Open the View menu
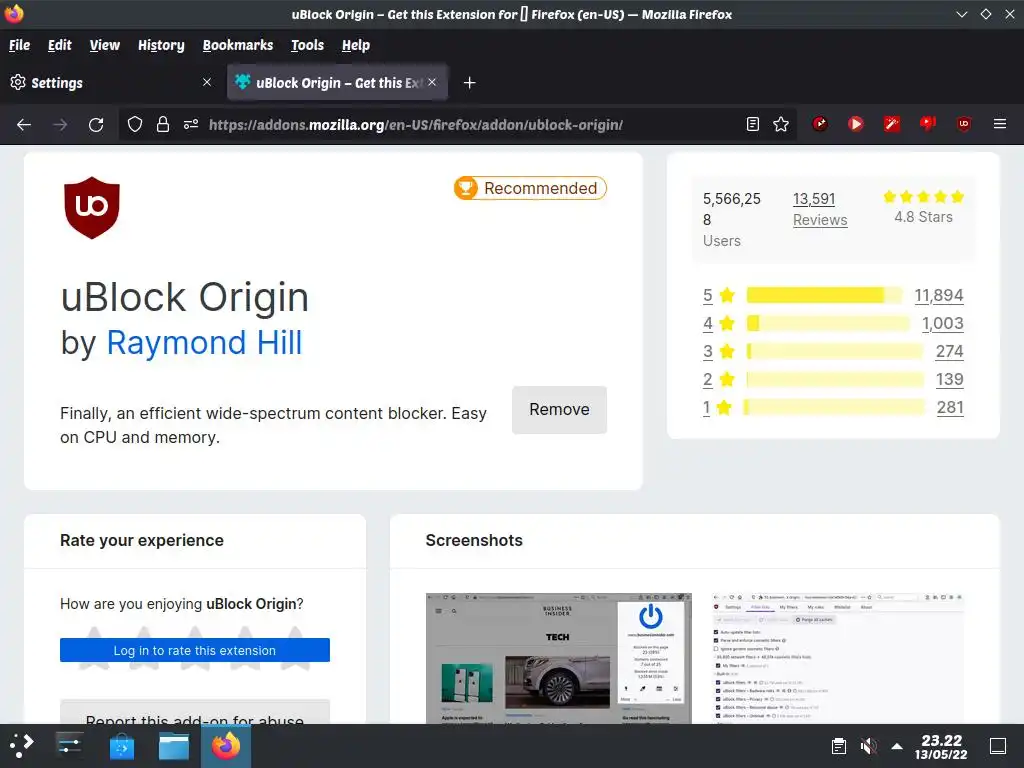Viewport: 1024px width, 768px height. (104, 45)
